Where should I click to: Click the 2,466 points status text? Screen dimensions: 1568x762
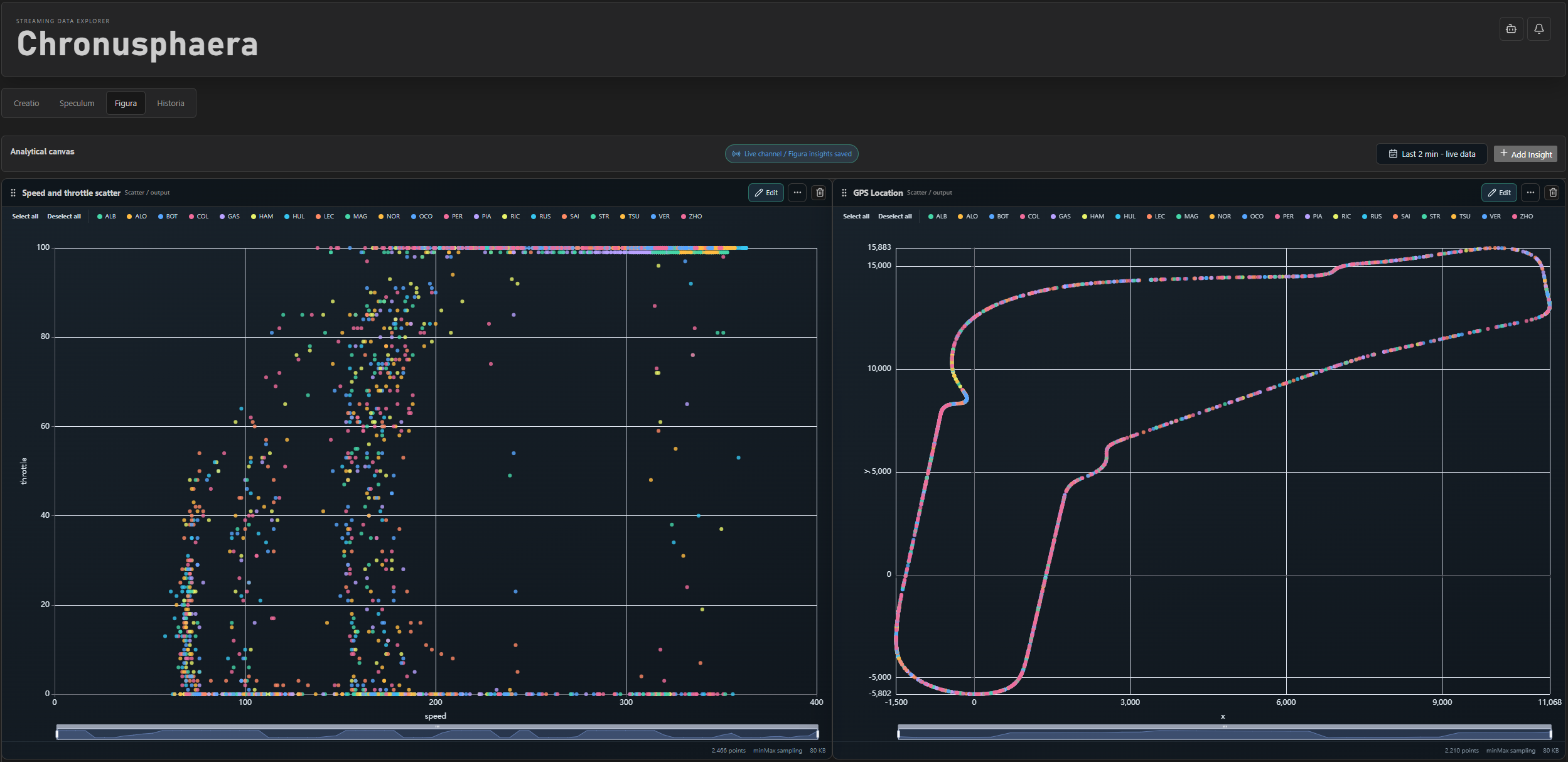[x=728, y=751]
